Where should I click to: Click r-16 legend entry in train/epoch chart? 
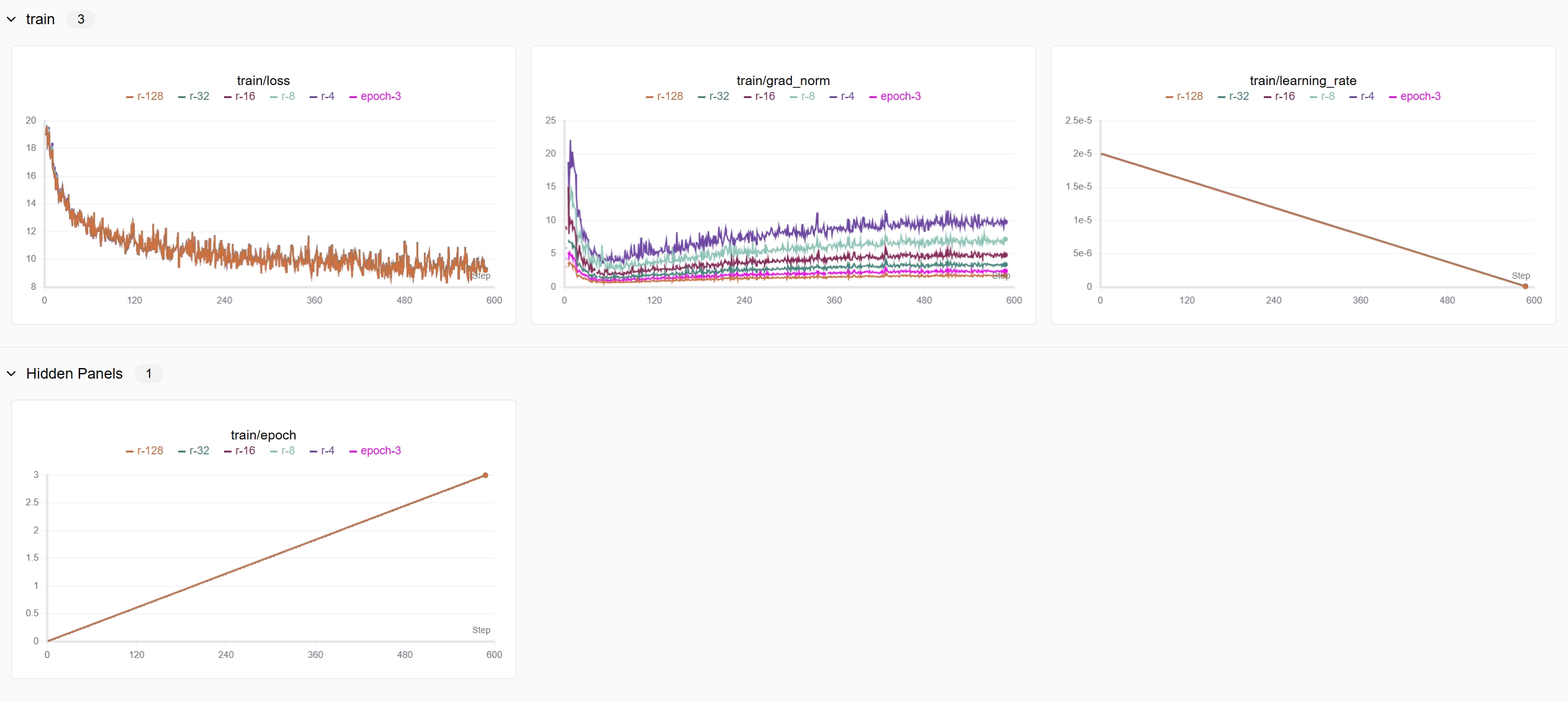tap(245, 451)
